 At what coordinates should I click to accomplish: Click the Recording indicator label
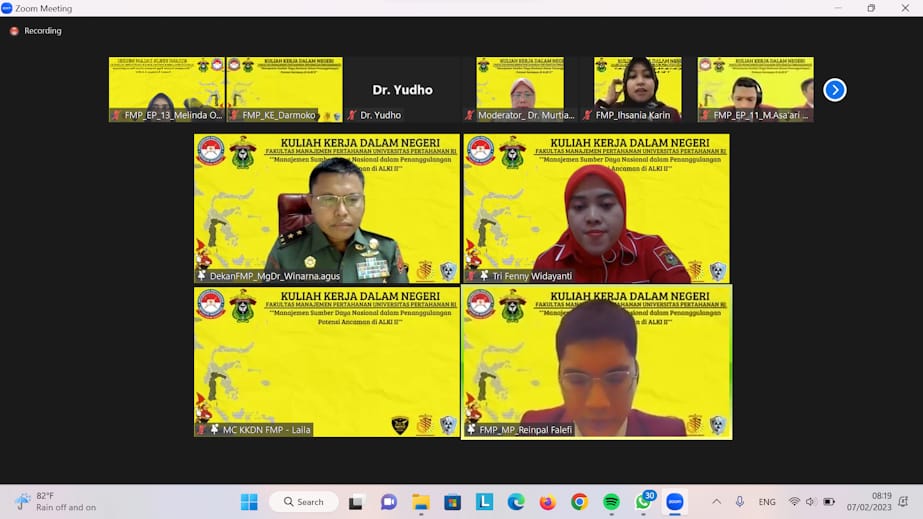click(x=42, y=31)
